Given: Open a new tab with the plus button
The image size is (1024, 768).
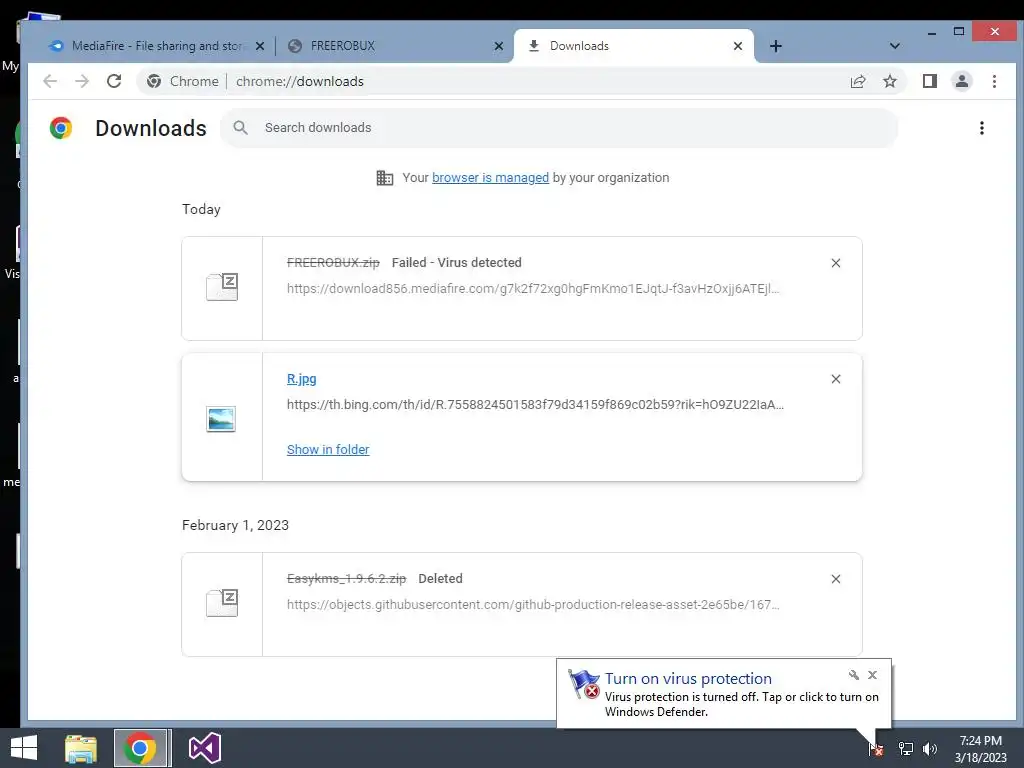Looking at the screenshot, I should click(x=775, y=46).
